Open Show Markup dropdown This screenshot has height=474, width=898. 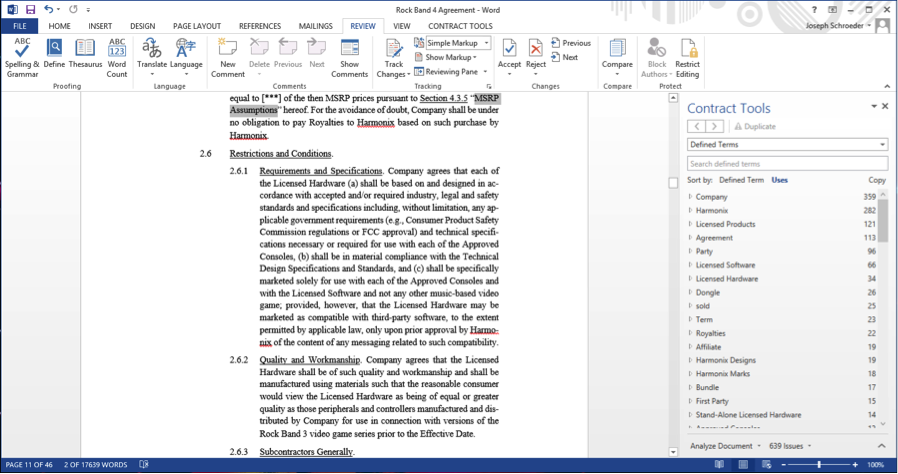click(x=446, y=57)
